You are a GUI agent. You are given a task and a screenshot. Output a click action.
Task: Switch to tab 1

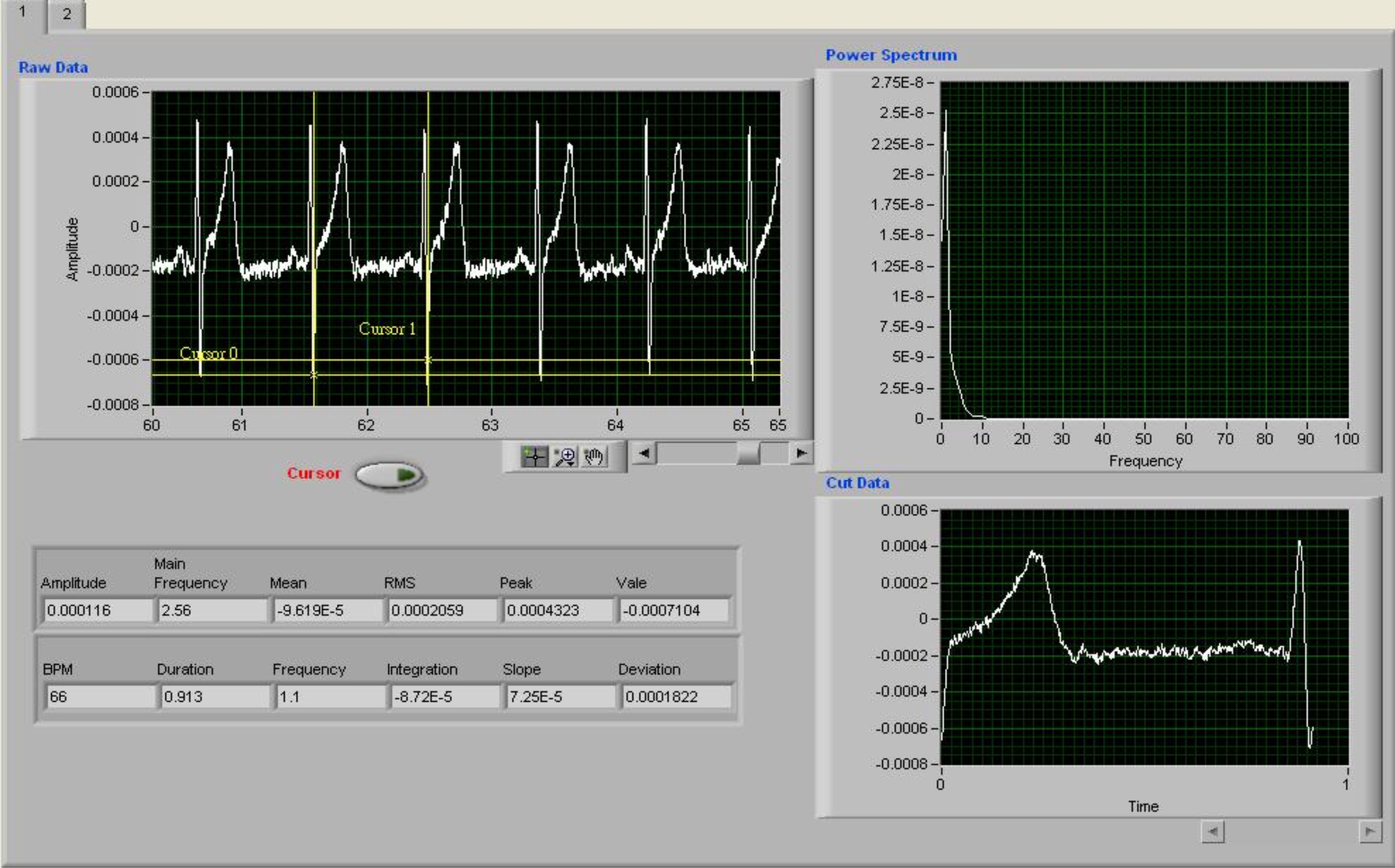click(23, 12)
